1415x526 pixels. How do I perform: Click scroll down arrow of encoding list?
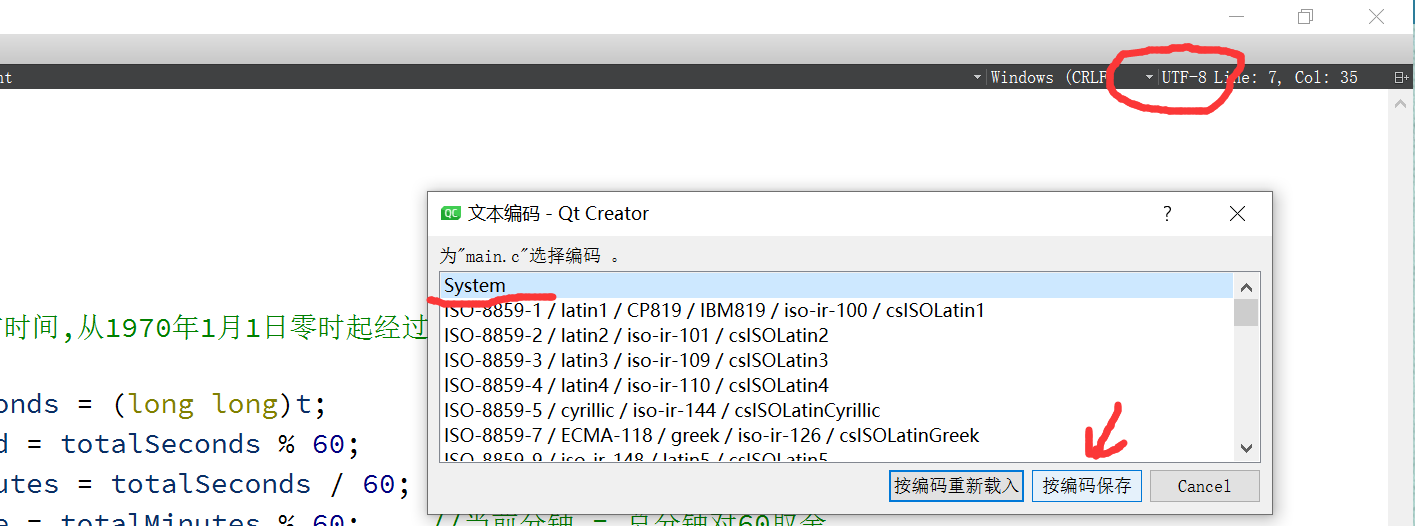[x=1246, y=448]
